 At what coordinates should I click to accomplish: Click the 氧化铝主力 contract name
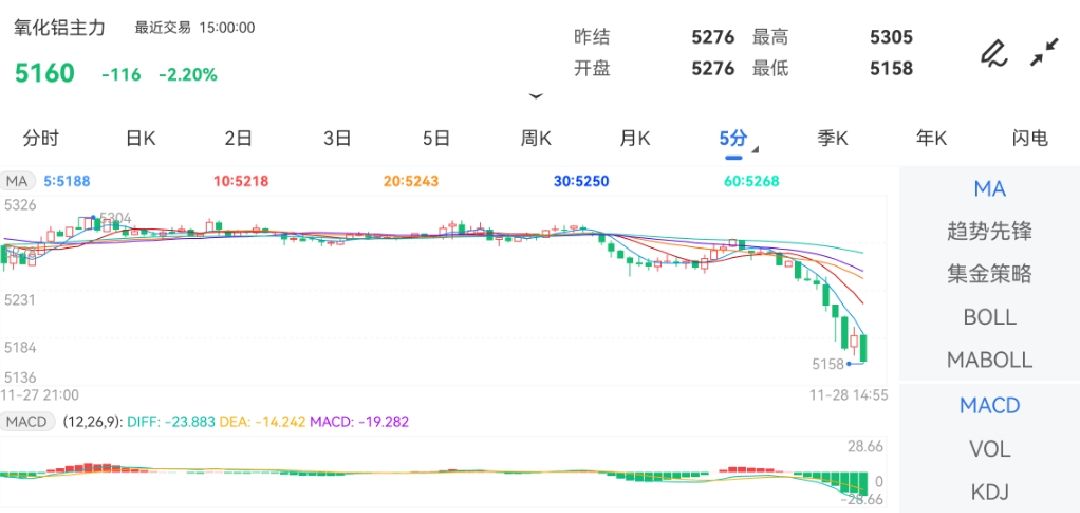[60, 28]
